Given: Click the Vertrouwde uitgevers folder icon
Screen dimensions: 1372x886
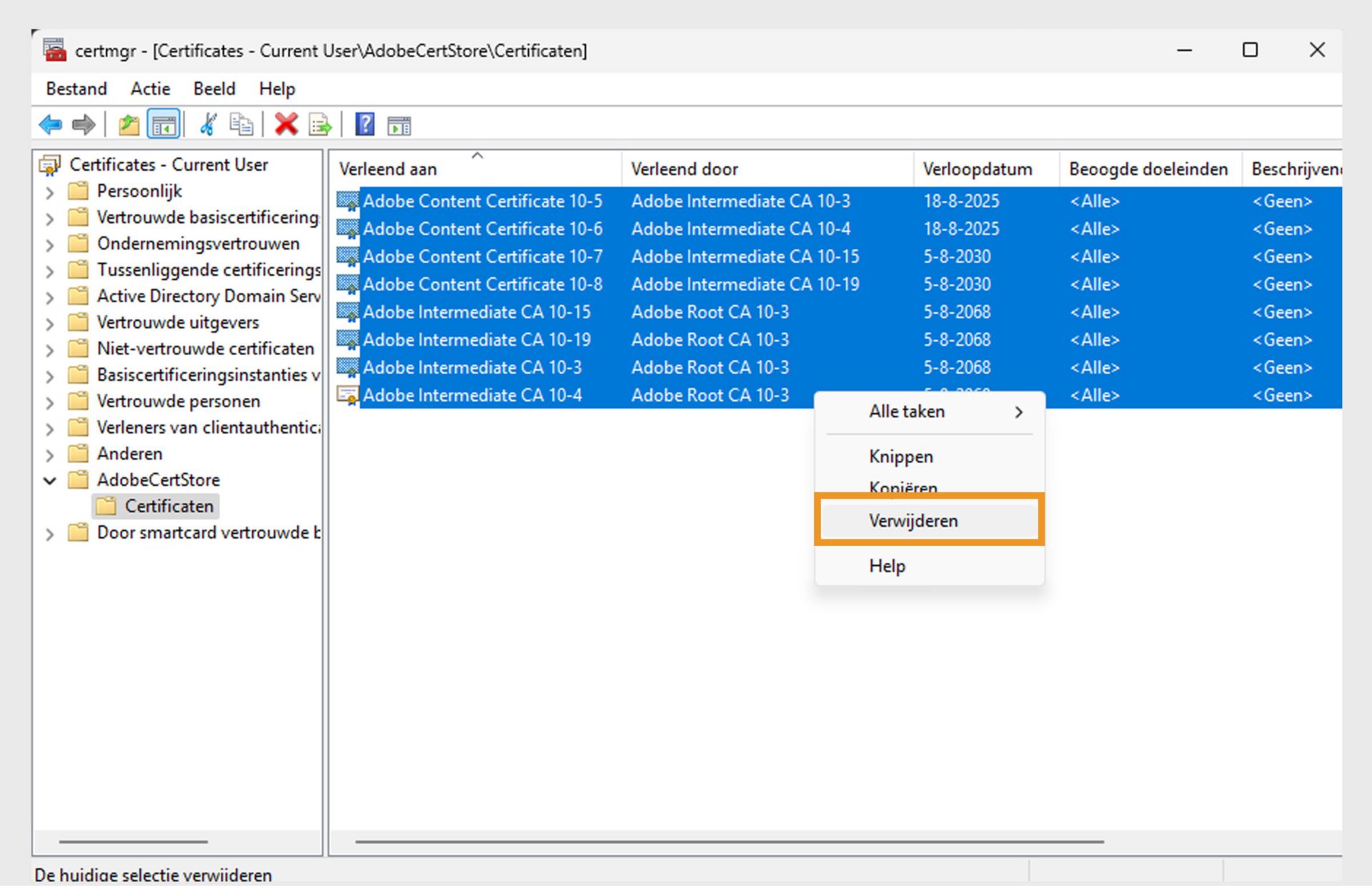Looking at the screenshot, I should (78, 322).
